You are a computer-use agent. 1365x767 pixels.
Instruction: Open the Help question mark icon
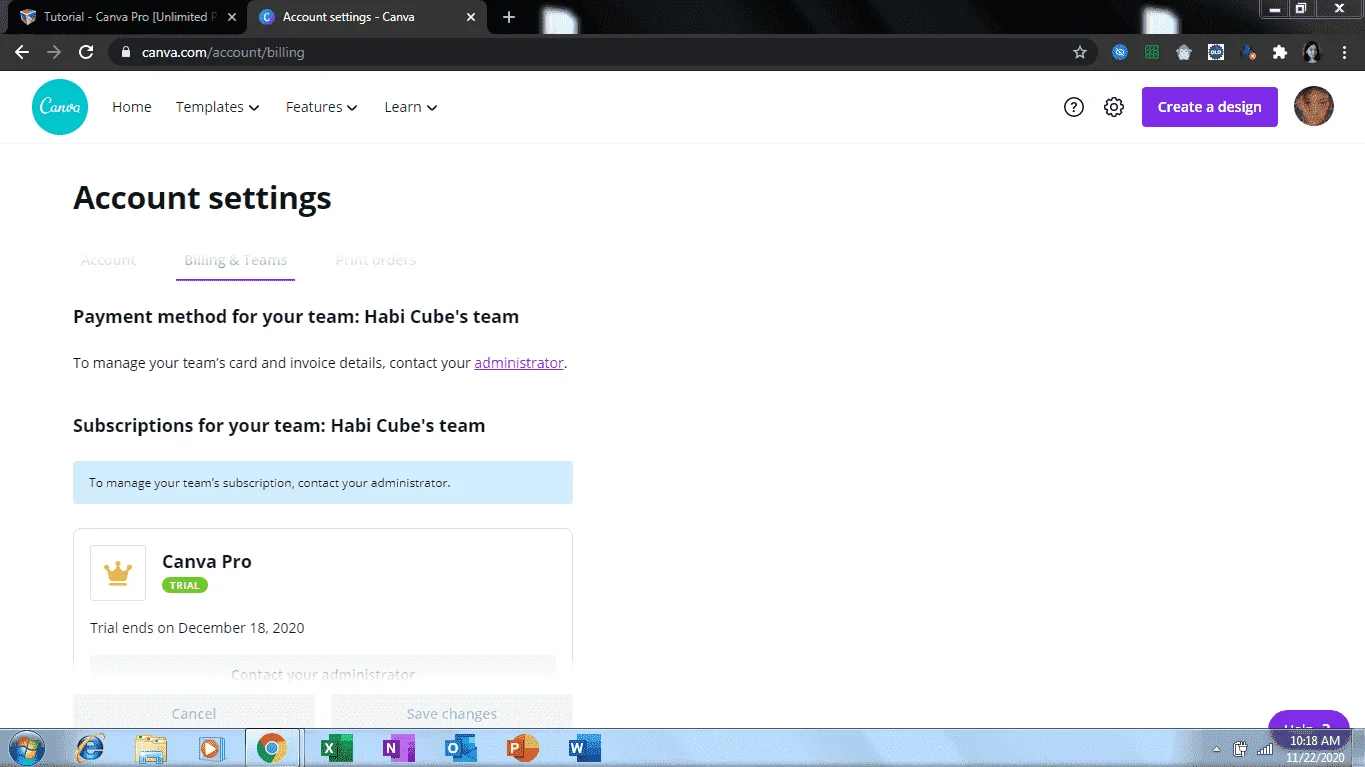(x=1074, y=107)
